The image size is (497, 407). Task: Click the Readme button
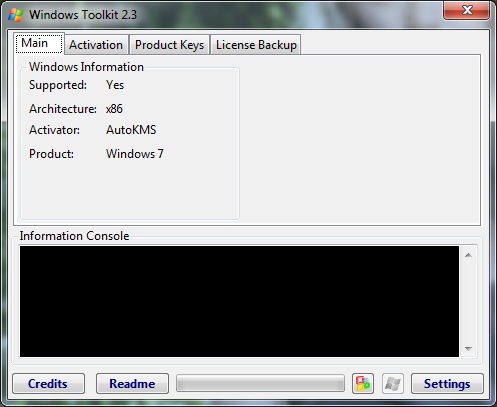coord(132,384)
